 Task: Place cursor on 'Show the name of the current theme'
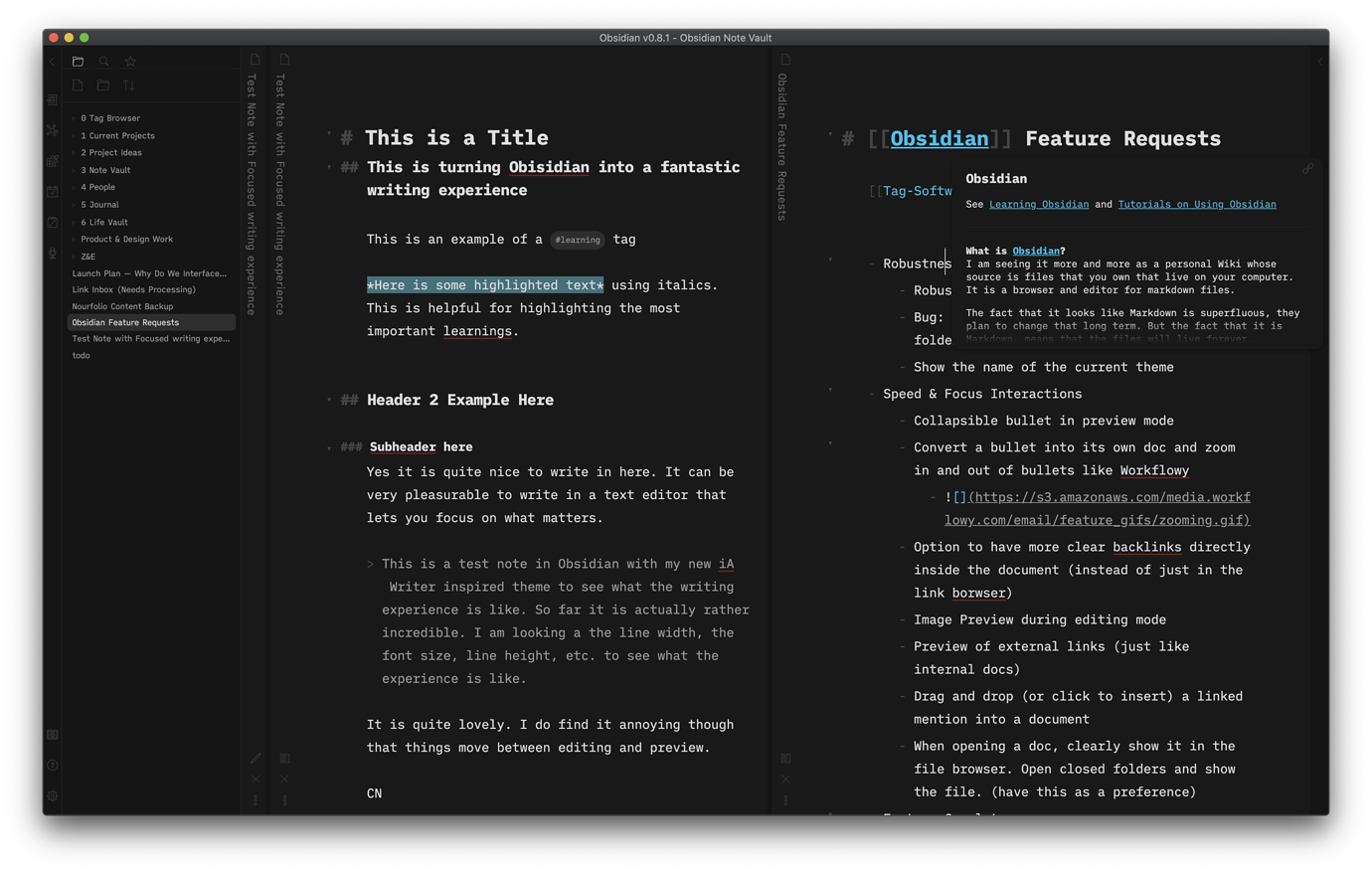(x=1044, y=367)
